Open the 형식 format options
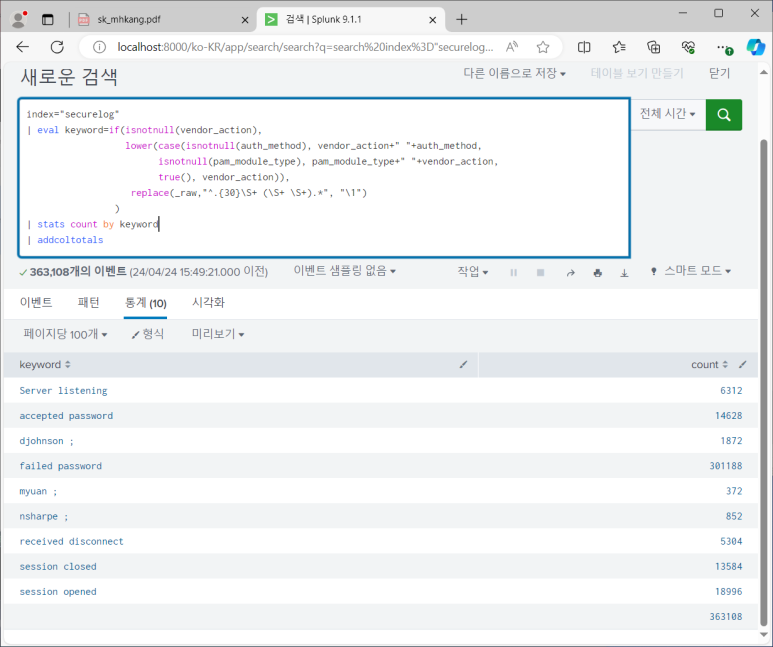This screenshot has width=773, height=647. click(147, 334)
